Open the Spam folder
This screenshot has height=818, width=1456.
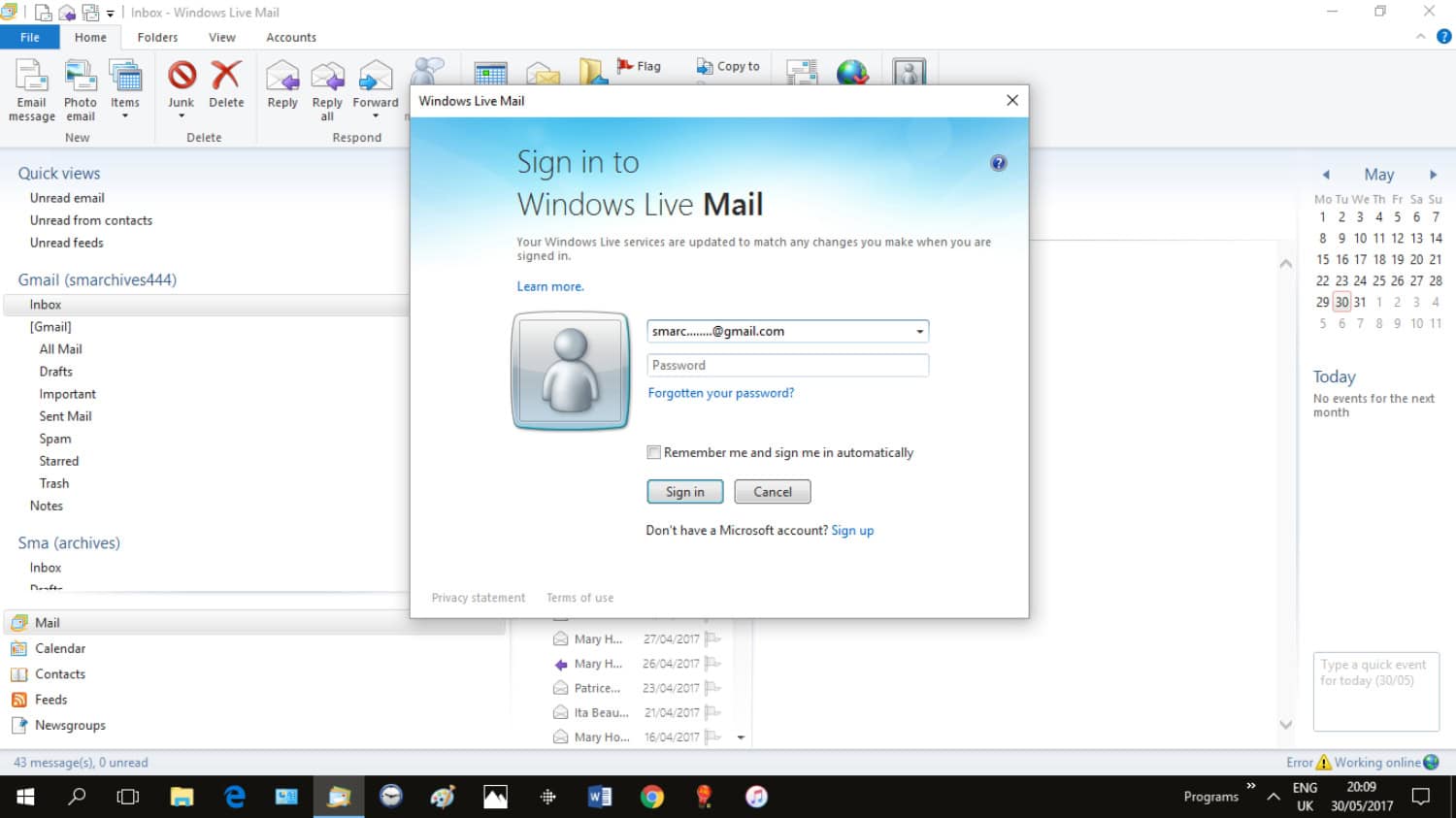(55, 439)
